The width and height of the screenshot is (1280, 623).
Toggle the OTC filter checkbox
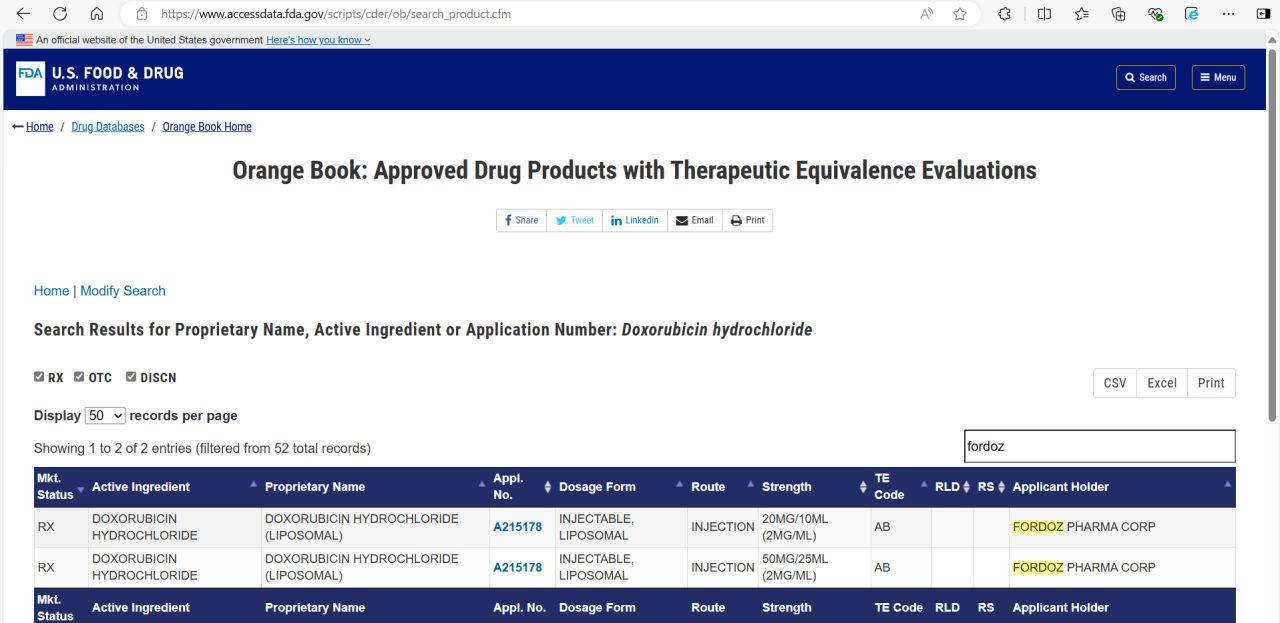tap(79, 377)
